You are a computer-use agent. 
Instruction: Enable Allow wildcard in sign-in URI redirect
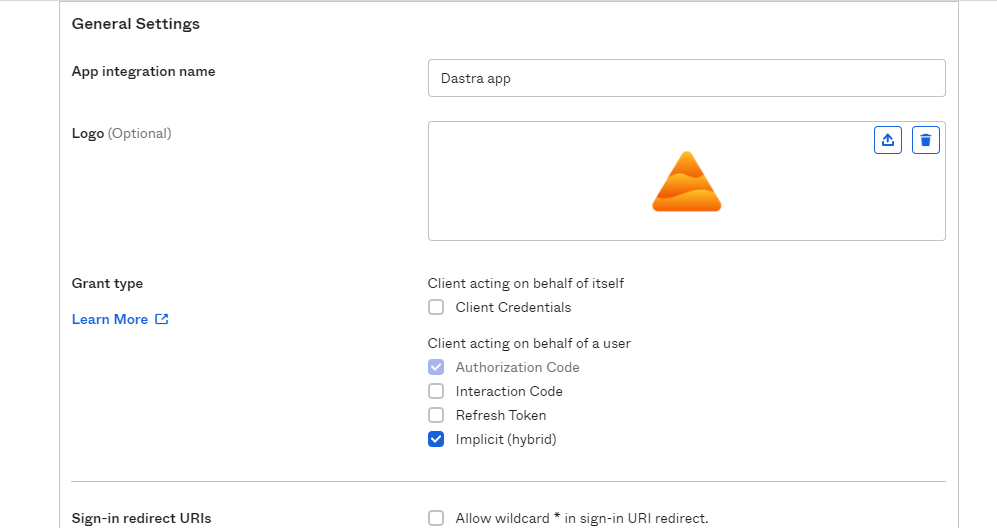pos(436,518)
